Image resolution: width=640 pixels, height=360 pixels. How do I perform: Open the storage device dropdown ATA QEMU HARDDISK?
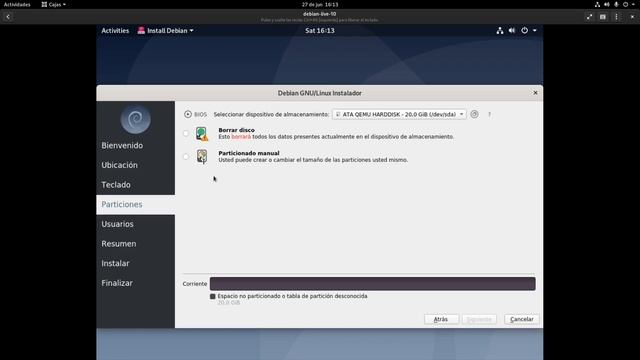pyautogui.click(x=399, y=114)
